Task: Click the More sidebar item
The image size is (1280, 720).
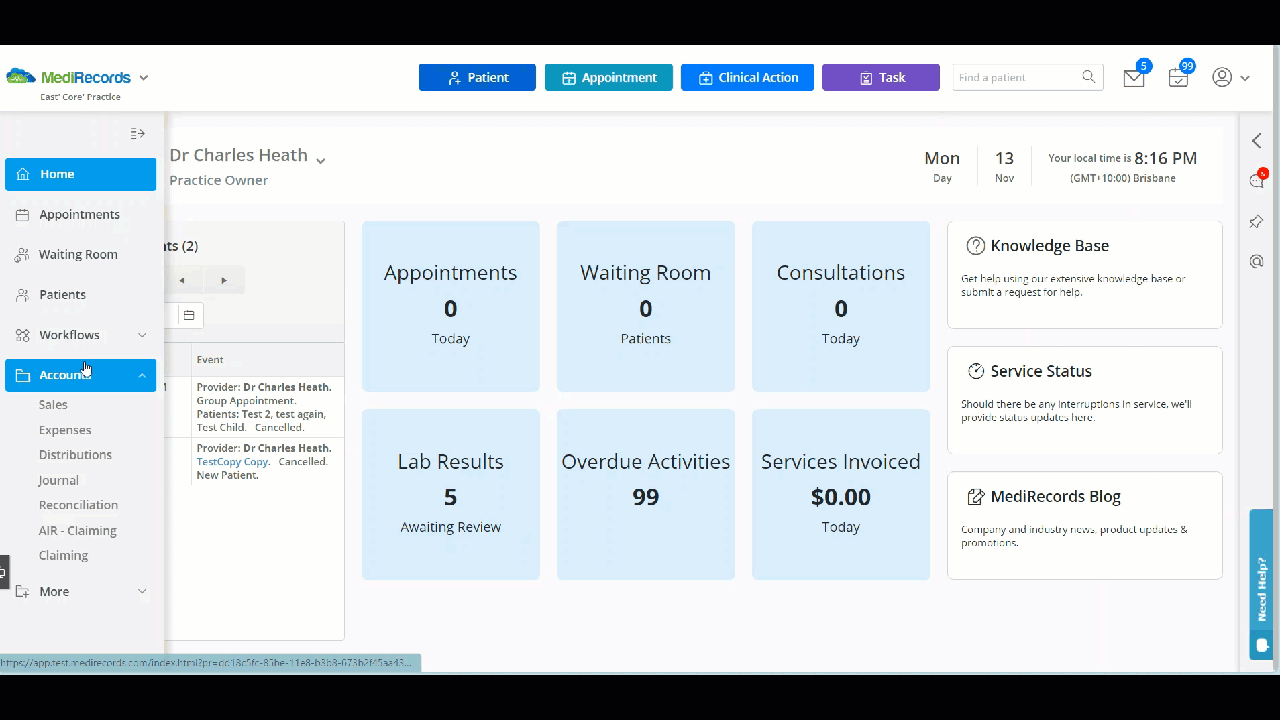Action: [x=80, y=591]
